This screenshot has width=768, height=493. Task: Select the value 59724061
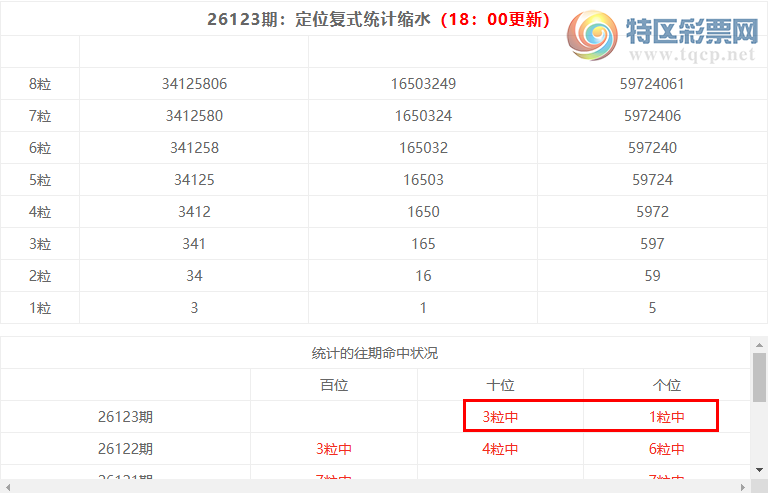click(x=652, y=84)
